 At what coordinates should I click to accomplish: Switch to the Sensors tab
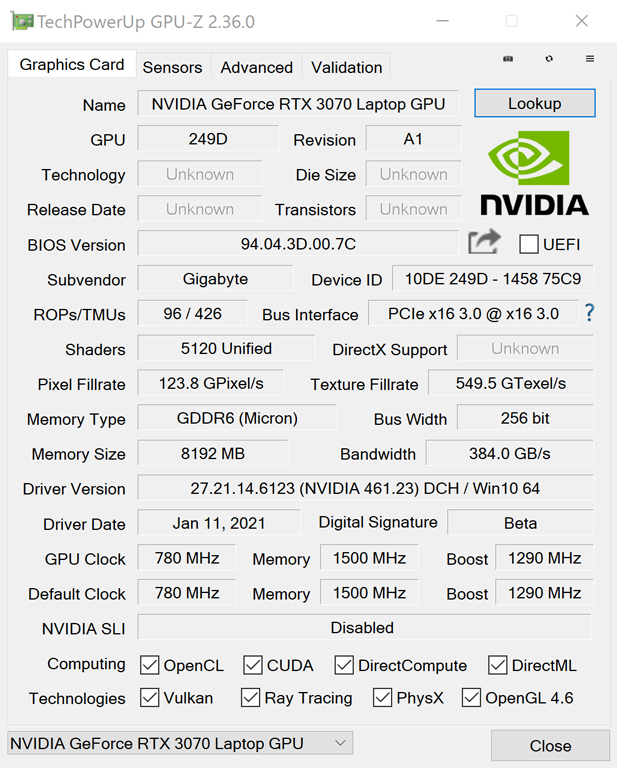coord(172,67)
